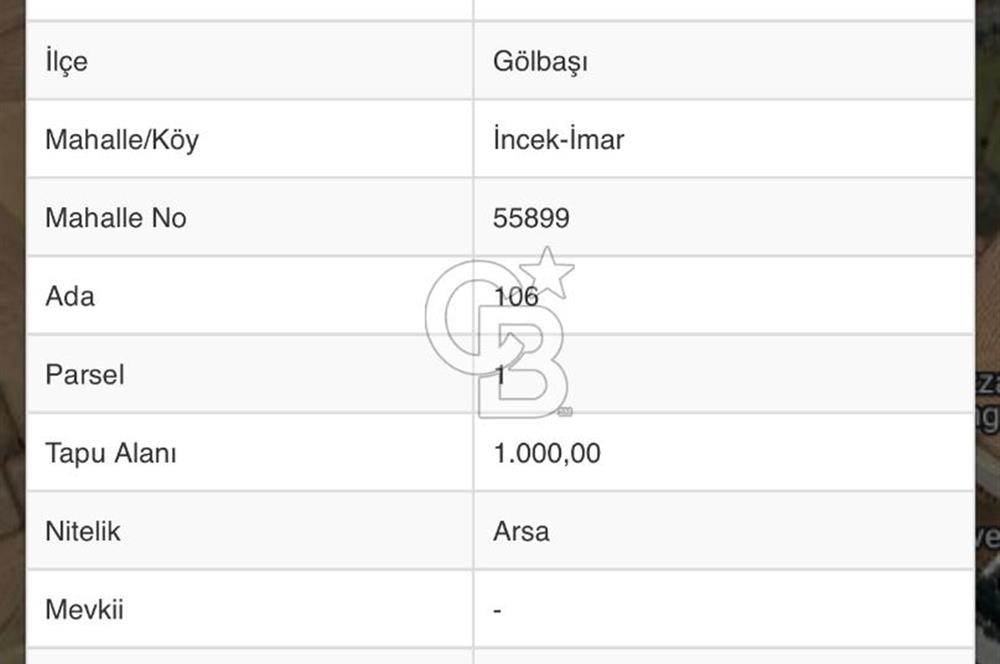Click the Nitelik label cell

point(250,531)
